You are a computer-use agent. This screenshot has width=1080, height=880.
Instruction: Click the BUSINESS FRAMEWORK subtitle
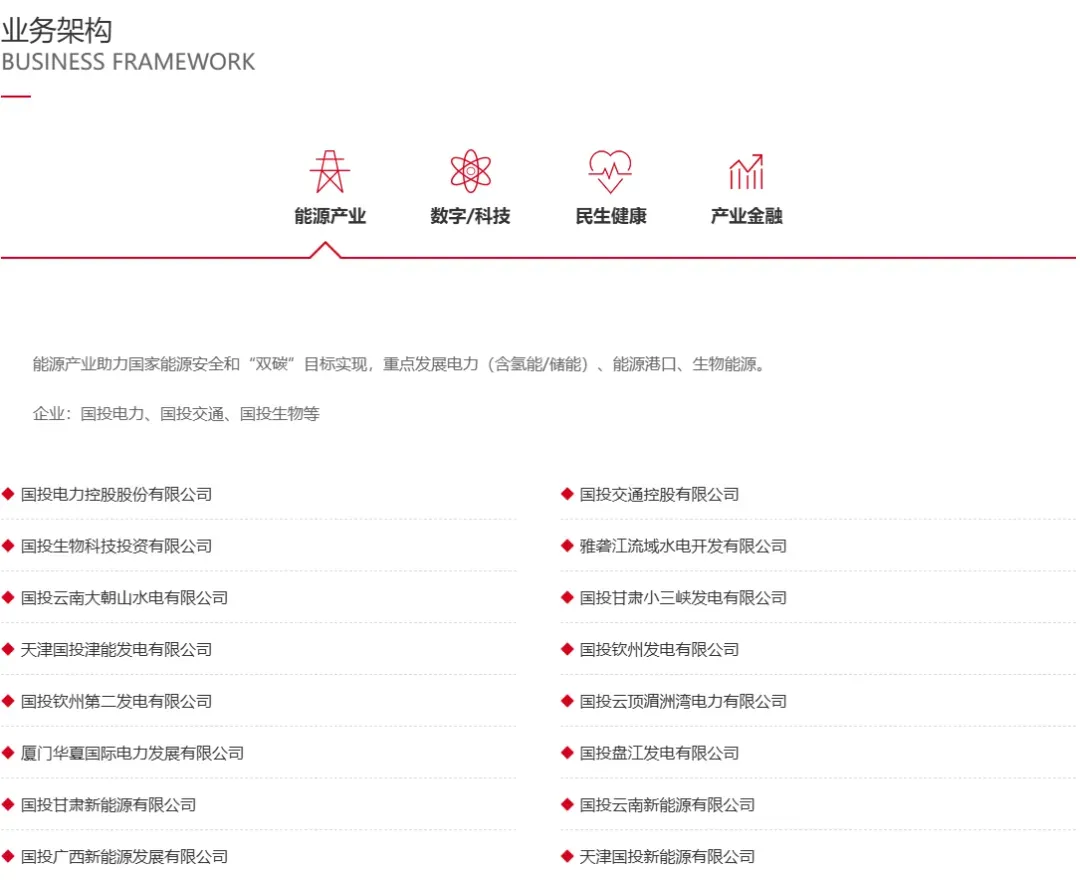(128, 62)
